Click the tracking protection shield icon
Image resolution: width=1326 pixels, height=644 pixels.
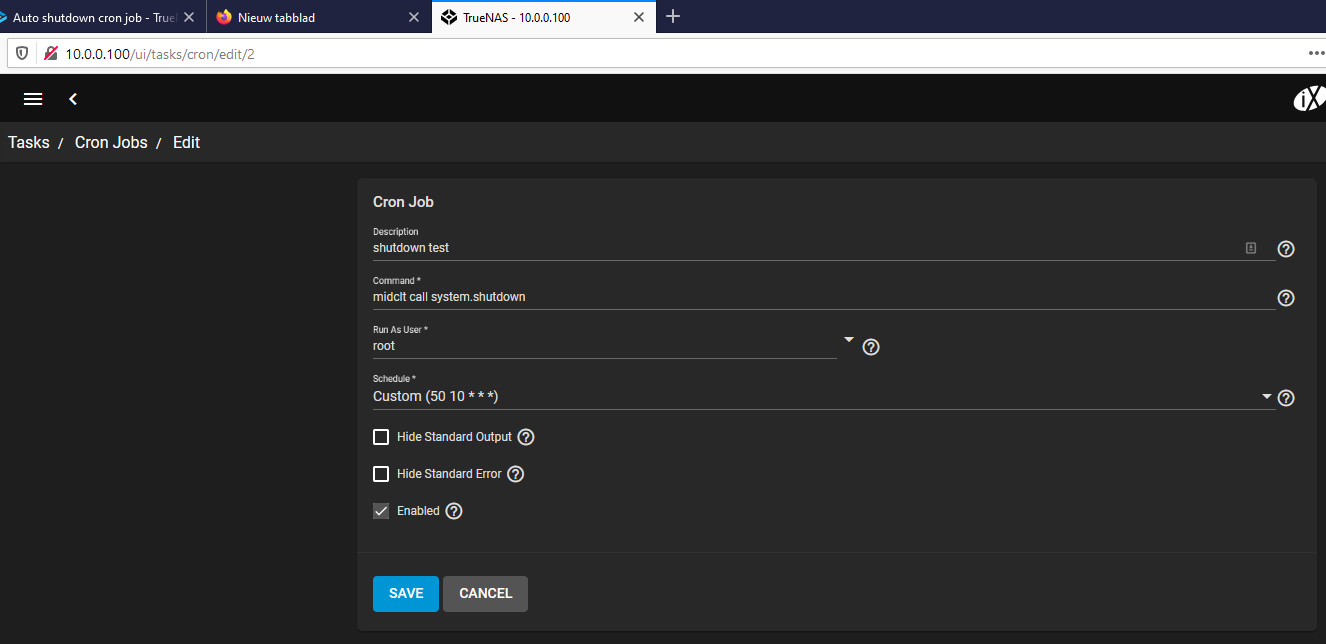tap(22, 53)
